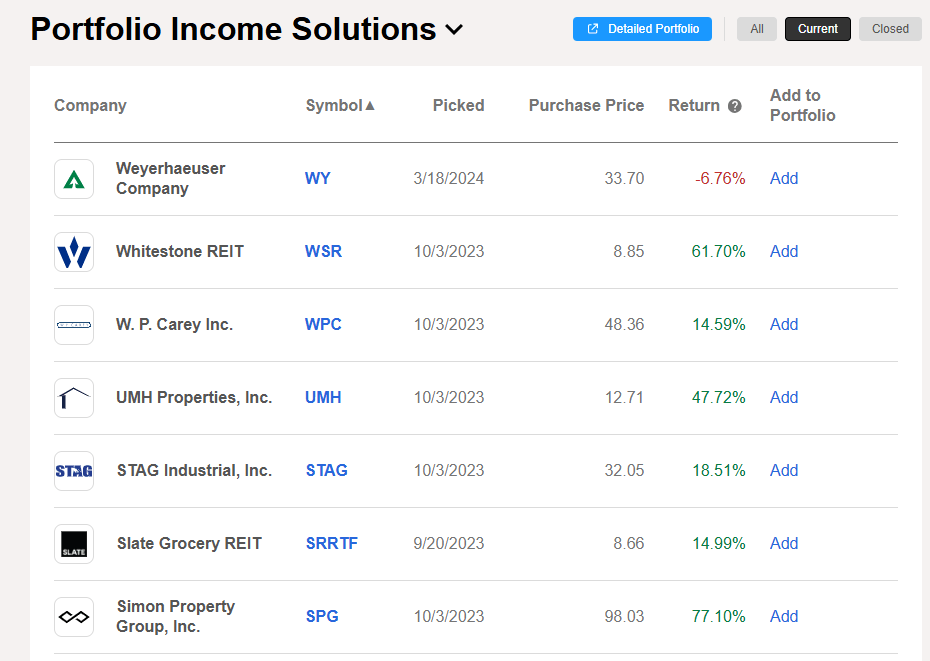Screen dimensions: 930x661
Task: Click the W. P. Carey logo icon
Action: click(x=74, y=325)
